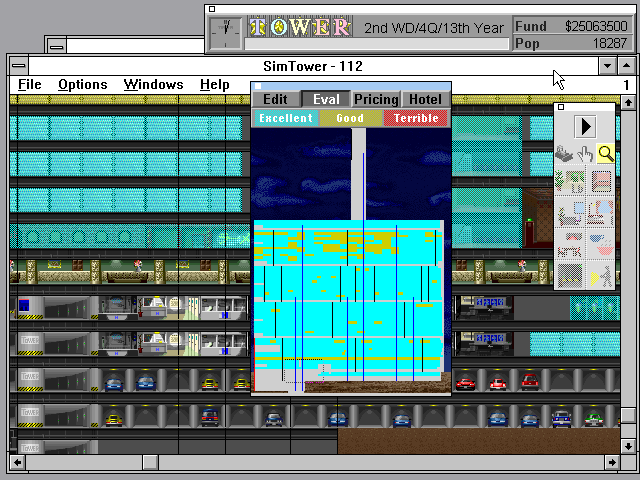
Task: Open the TOWER status bar's control box
Action: 212,9
